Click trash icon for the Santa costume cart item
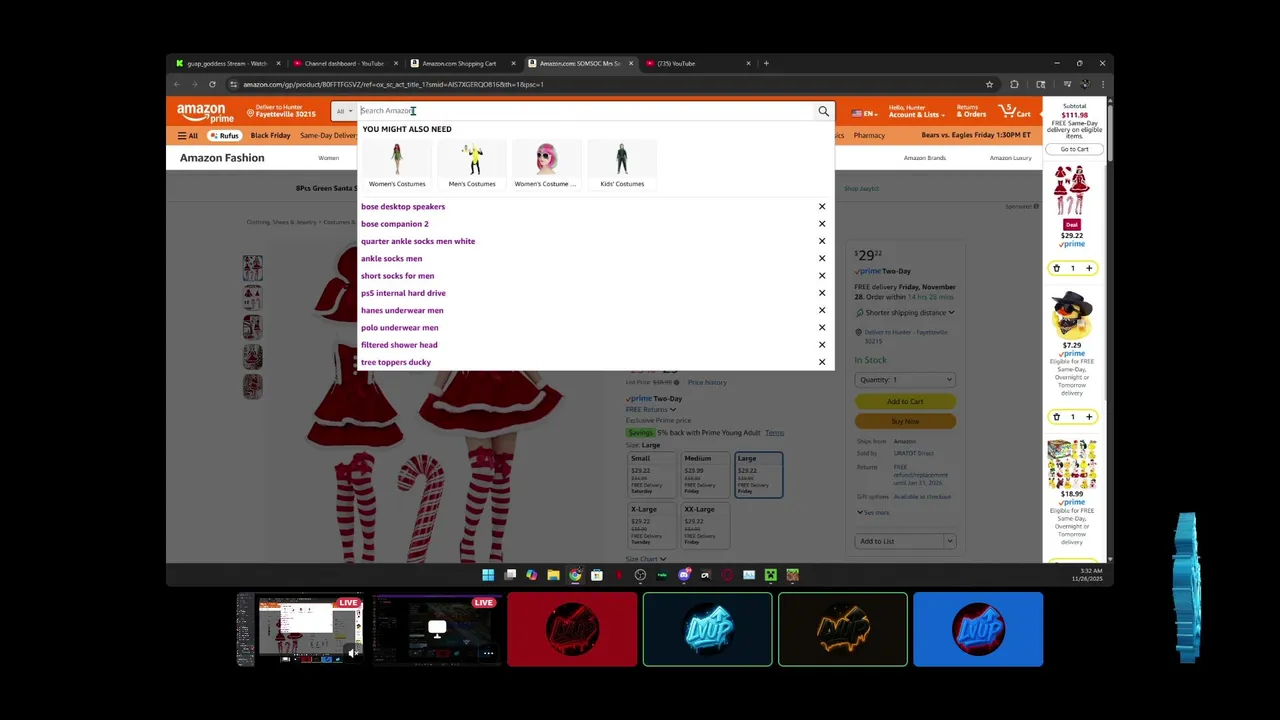The width and height of the screenshot is (1280, 720). coord(1056,268)
